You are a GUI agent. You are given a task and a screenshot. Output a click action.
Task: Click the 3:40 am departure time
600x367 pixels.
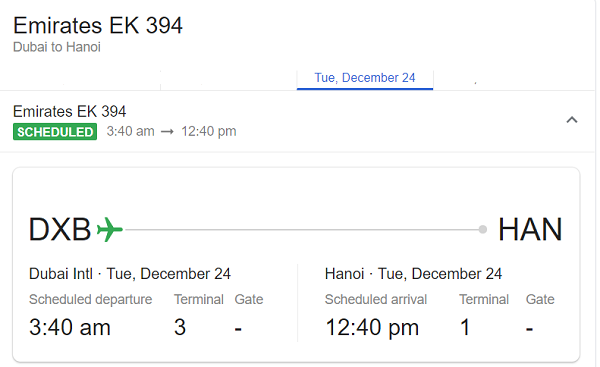[70, 327]
